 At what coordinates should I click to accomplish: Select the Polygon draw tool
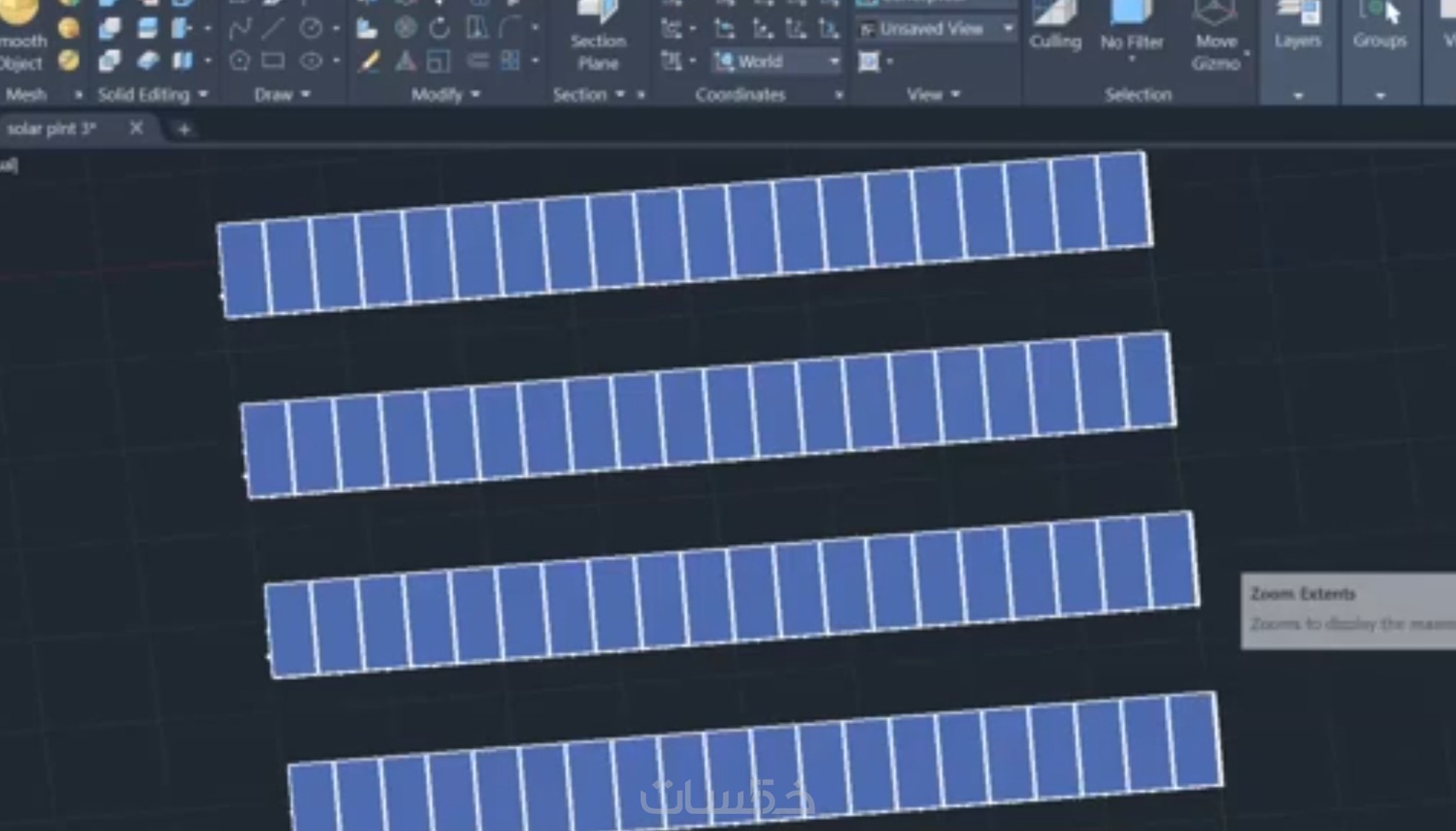(x=241, y=61)
